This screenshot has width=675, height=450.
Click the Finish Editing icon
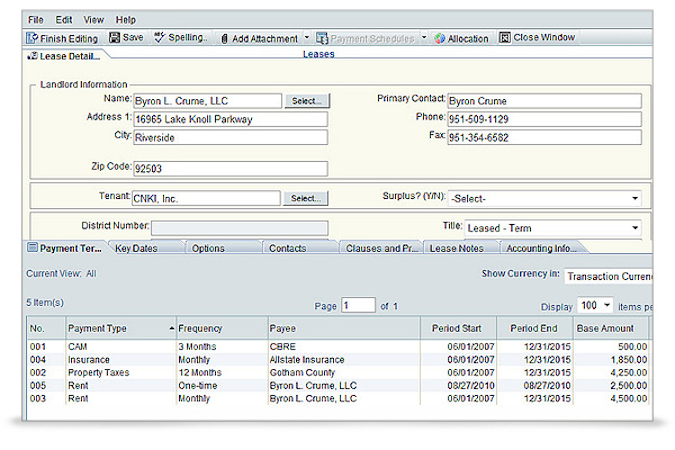click(32, 38)
